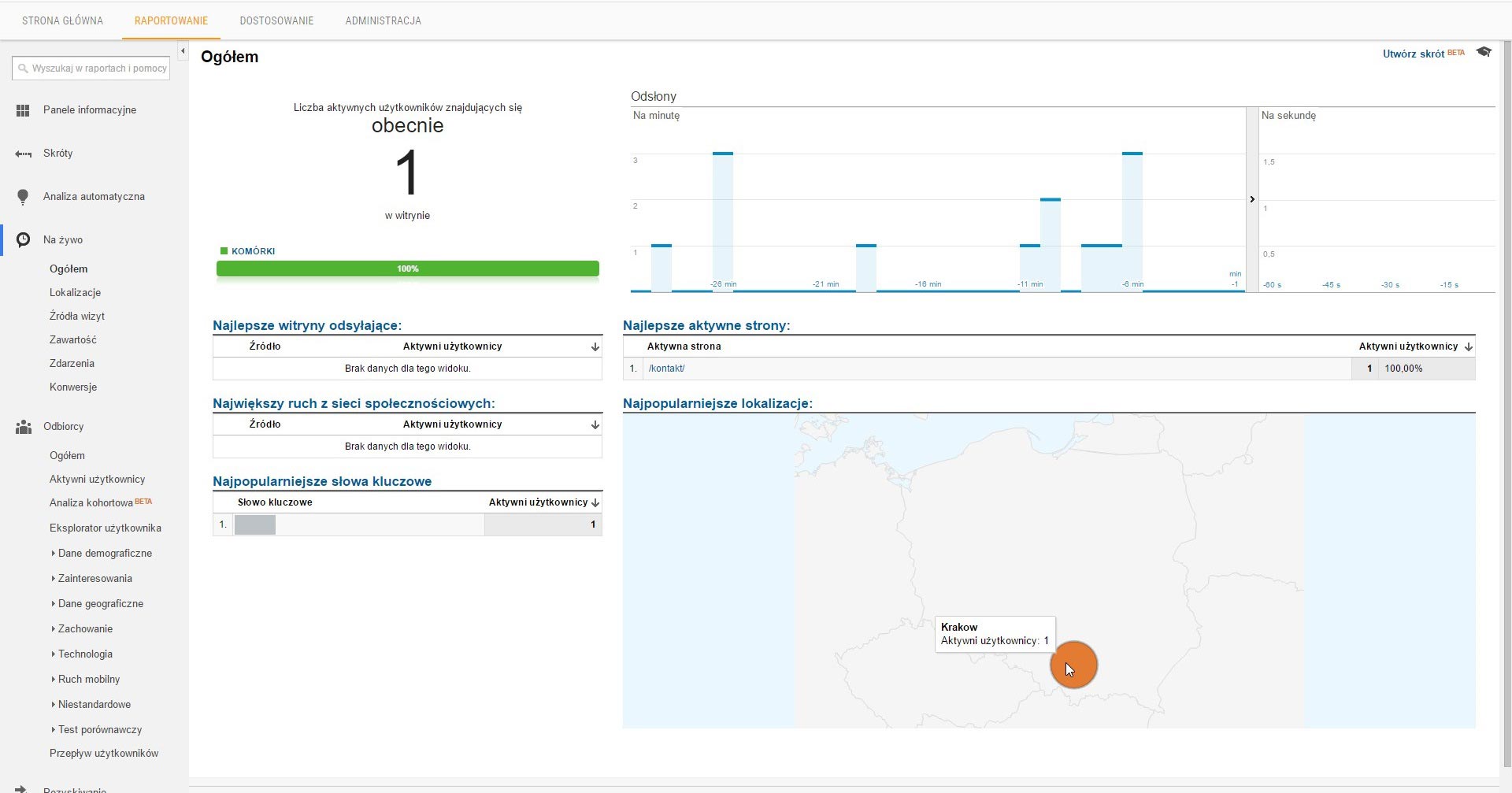Click Najlepsze witryny odsyłające heading link
The height and width of the screenshot is (793, 1512).
307,325
